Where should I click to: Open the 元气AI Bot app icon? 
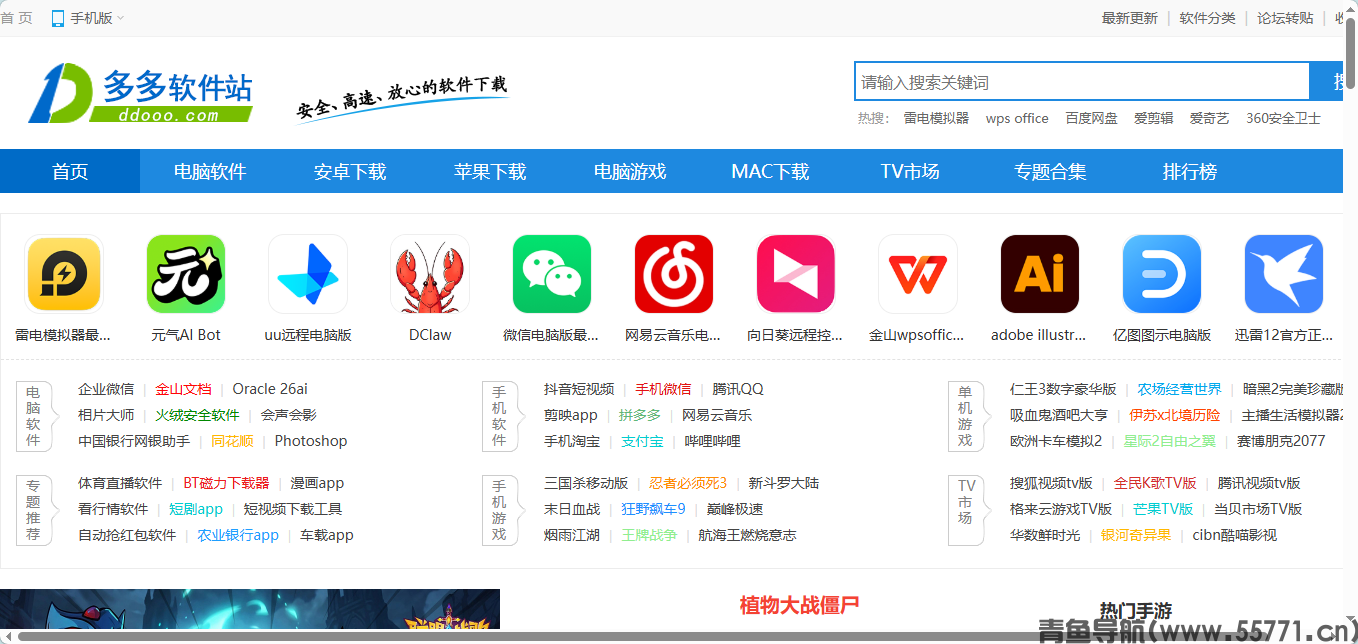click(x=186, y=274)
